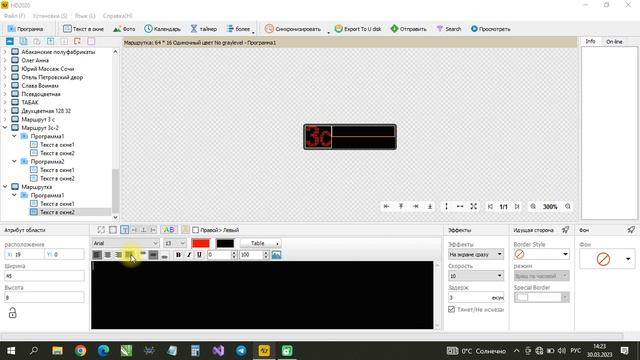Screen dimensions: 640x360
Task: Select Текст в окне2 under Маршрутка
Action: pyautogui.click(x=57, y=212)
